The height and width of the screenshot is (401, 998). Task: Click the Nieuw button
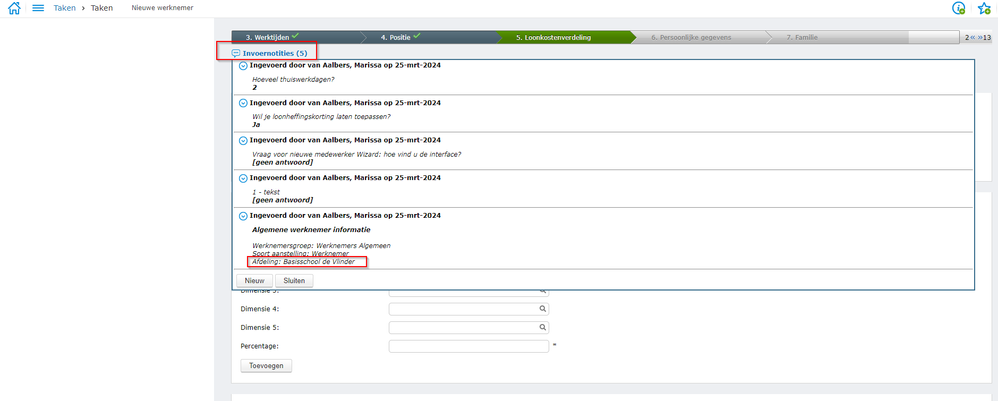click(x=255, y=280)
